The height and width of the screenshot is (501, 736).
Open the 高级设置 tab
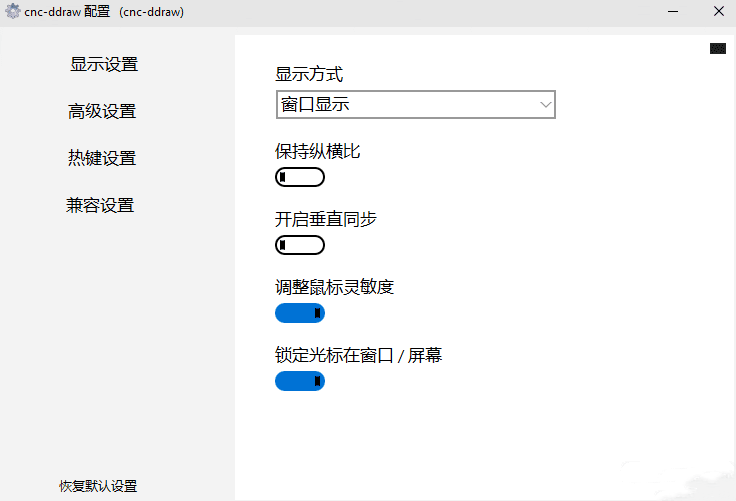(102, 111)
